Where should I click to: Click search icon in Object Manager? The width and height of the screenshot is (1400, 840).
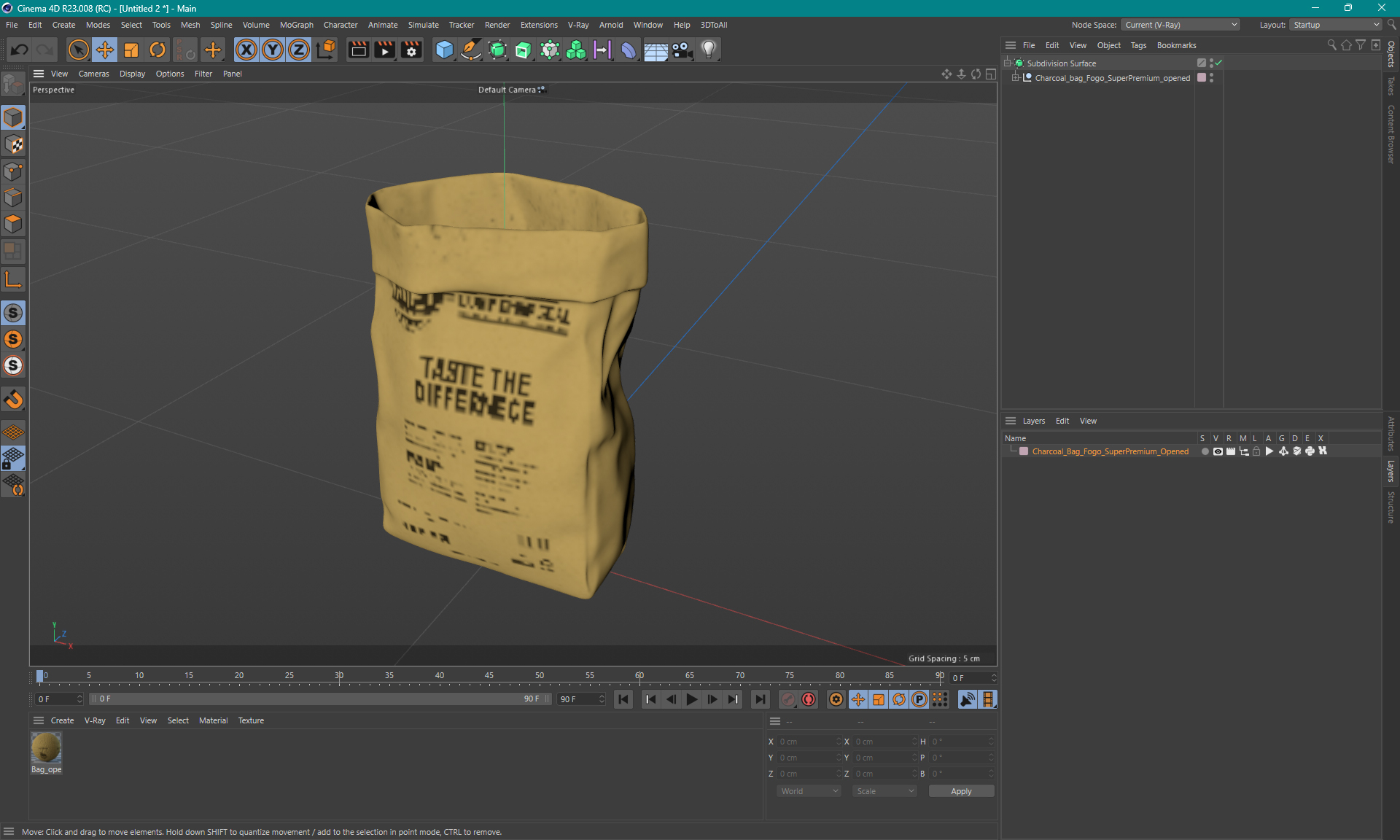coord(1332,45)
